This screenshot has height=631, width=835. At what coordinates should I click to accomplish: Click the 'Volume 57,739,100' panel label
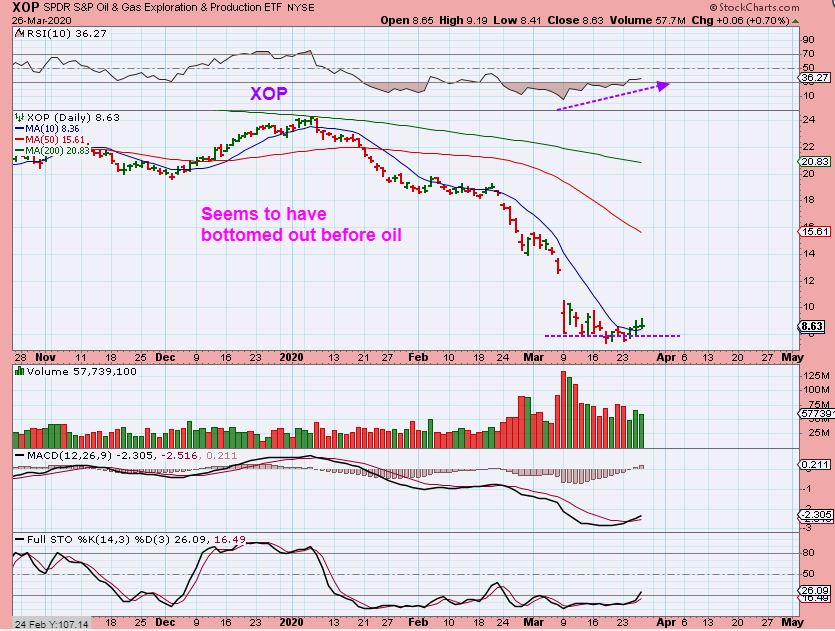tap(81, 371)
